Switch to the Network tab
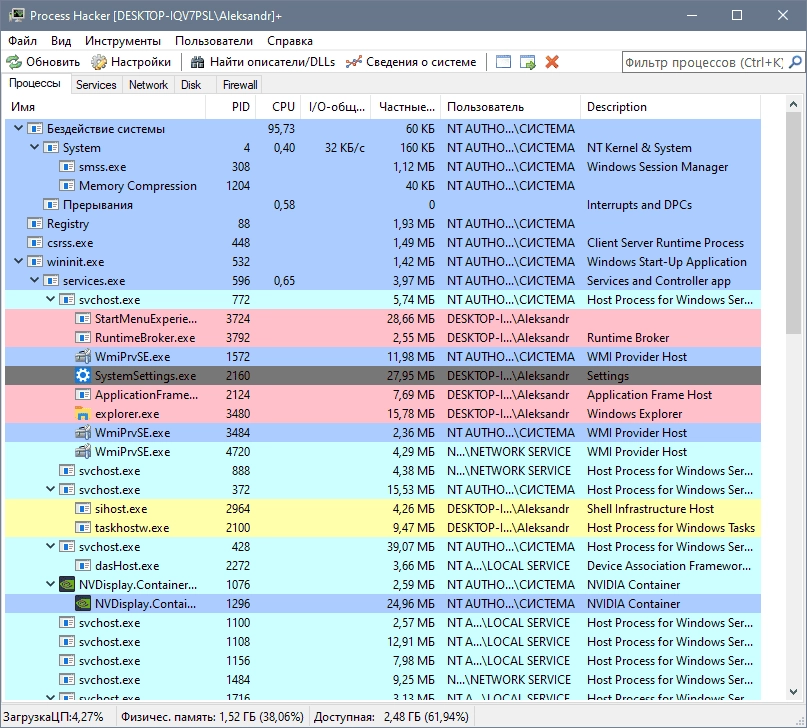Viewport: 807px width, 728px height. 148,85
